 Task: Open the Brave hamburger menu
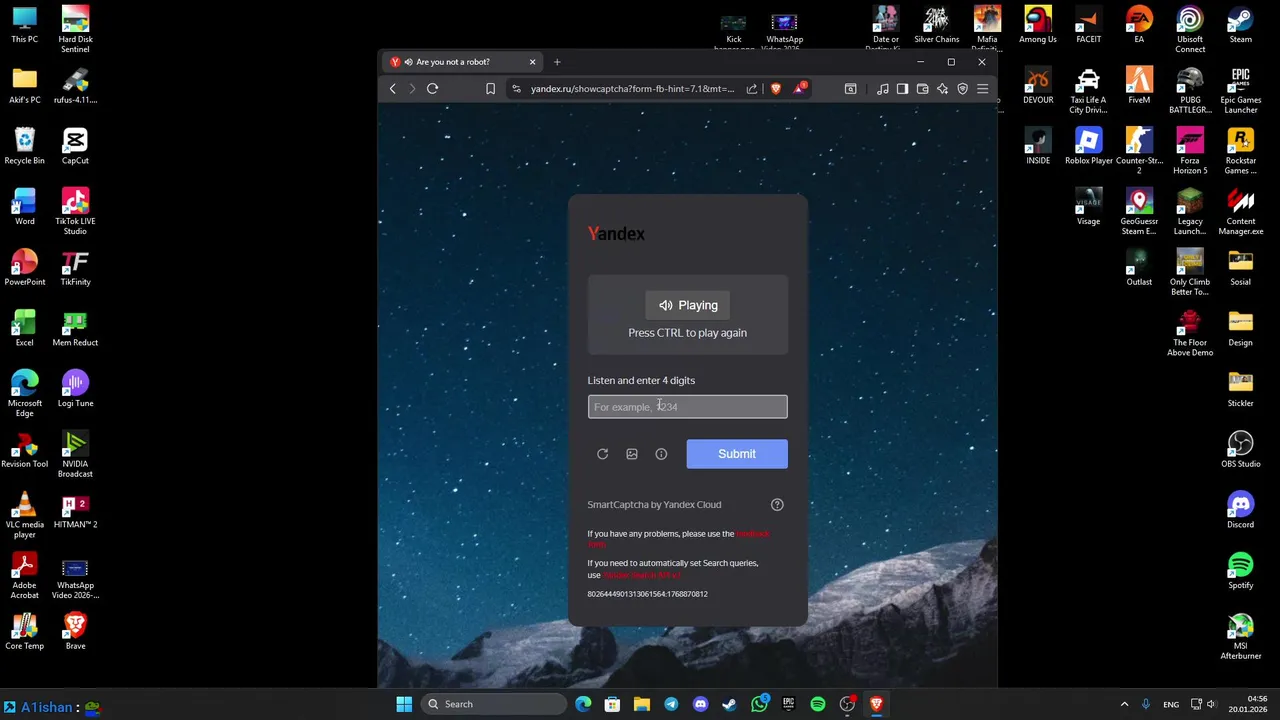(x=983, y=89)
